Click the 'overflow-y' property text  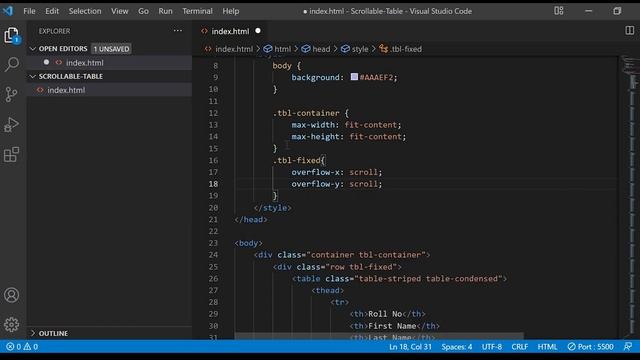[x=315, y=184]
